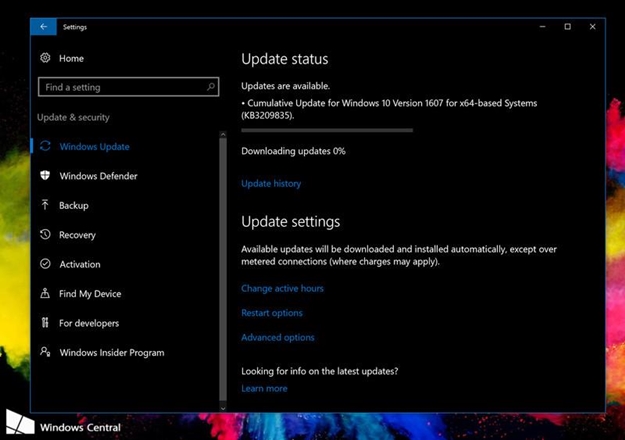The width and height of the screenshot is (625, 440).
Task: Click the Activation checkmark circle icon
Action: pyautogui.click(x=45, y=264)
